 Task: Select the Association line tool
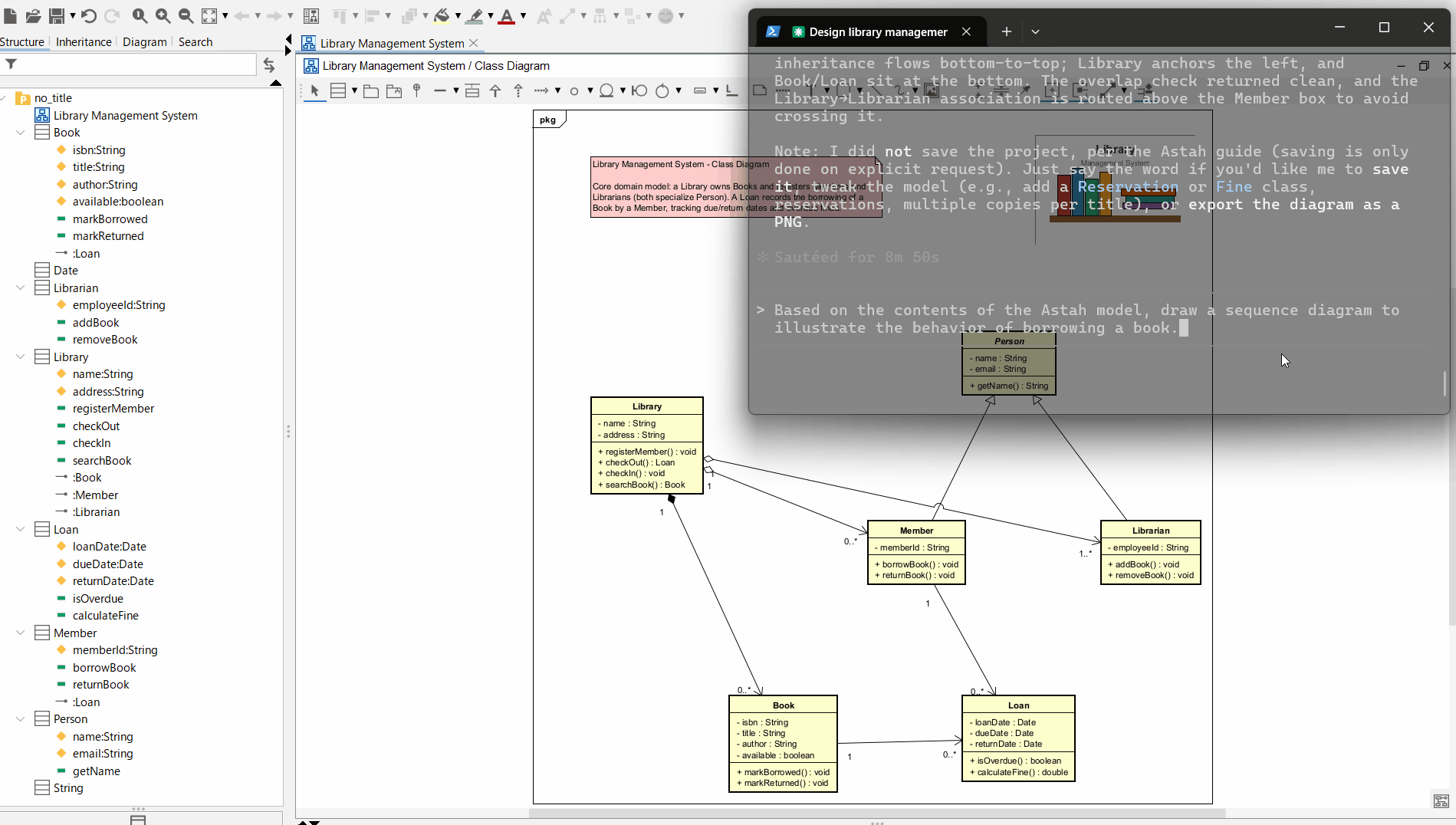pos(439,90)
